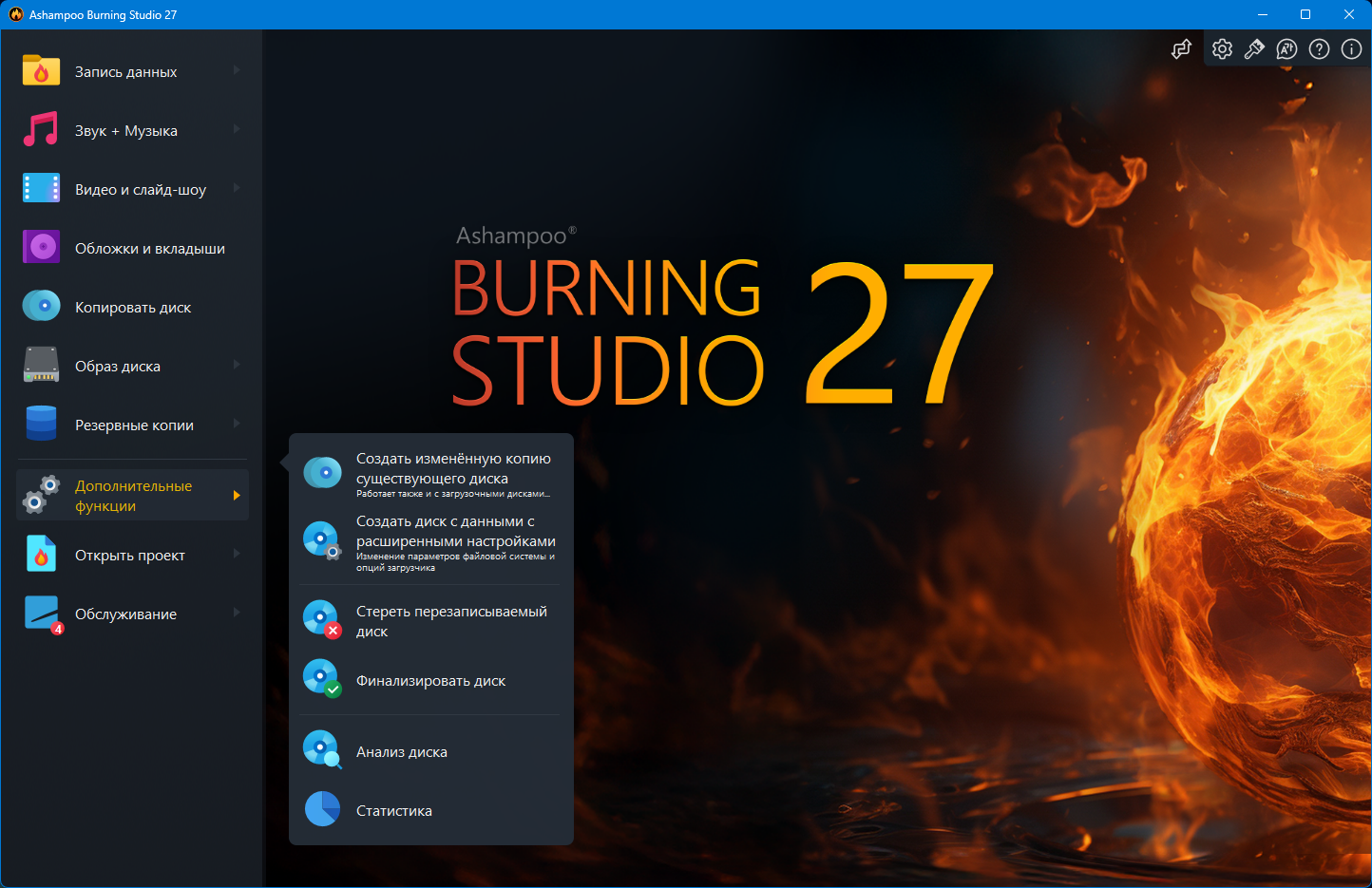Expand the Звук + Музыка arrow
The height and width of the screenshot is (888, 1372).
pyautogui.click(x=237, y=130)
